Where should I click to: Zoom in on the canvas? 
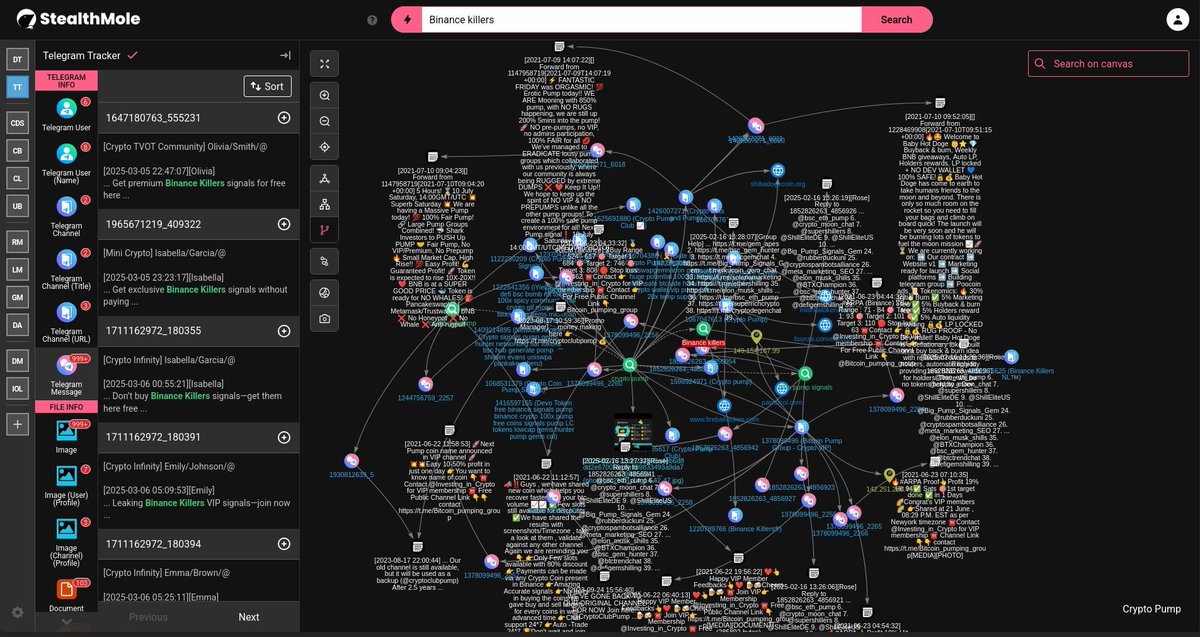[325, 95]
